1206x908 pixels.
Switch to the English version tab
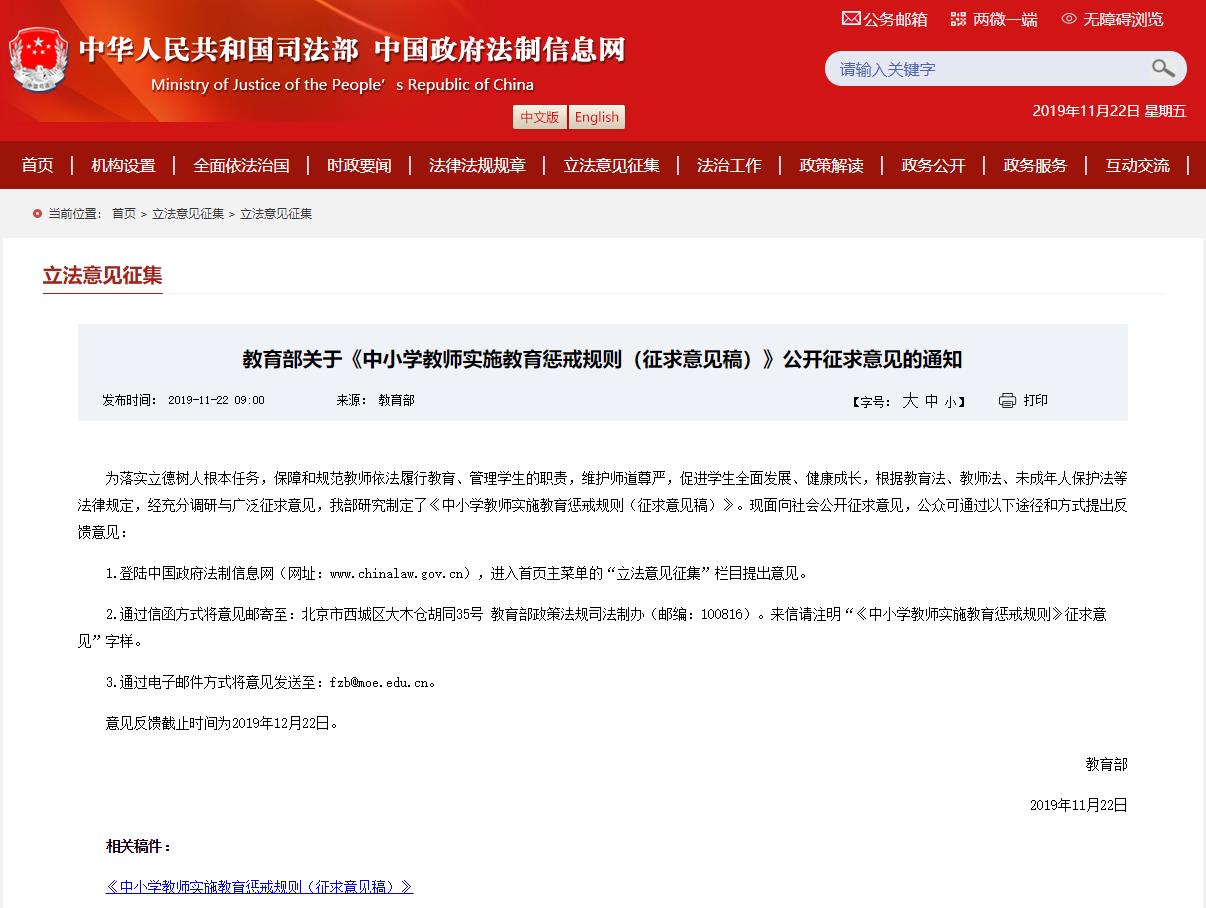(596, 117)
